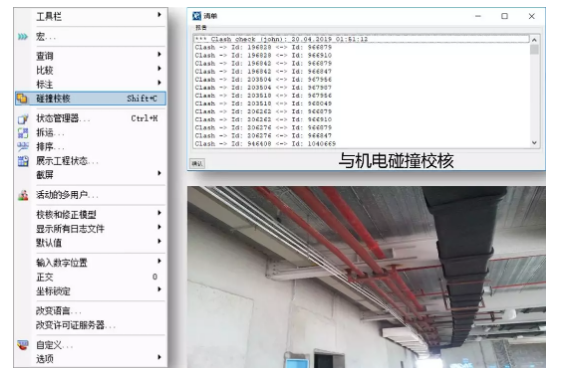
Task: Click the macro arrows icon beside 宏
Action: point(23,37)
